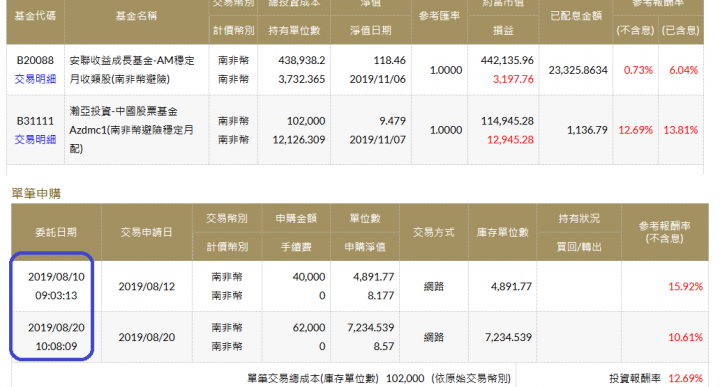Select order date 2019/08/10

point(56,277)
